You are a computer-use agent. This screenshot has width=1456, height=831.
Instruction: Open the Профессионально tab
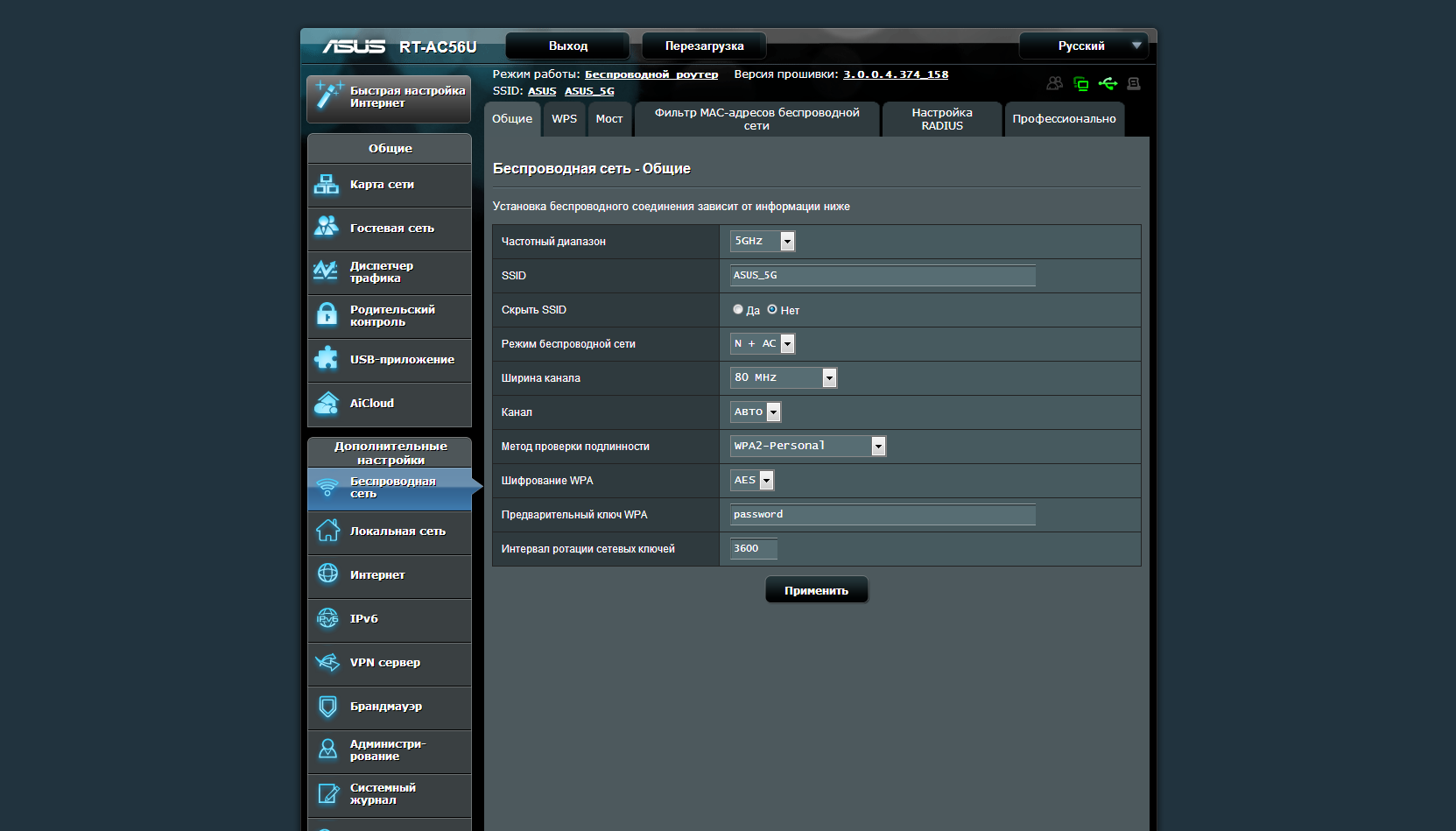pyautogui.click(x=1065, y=119)
